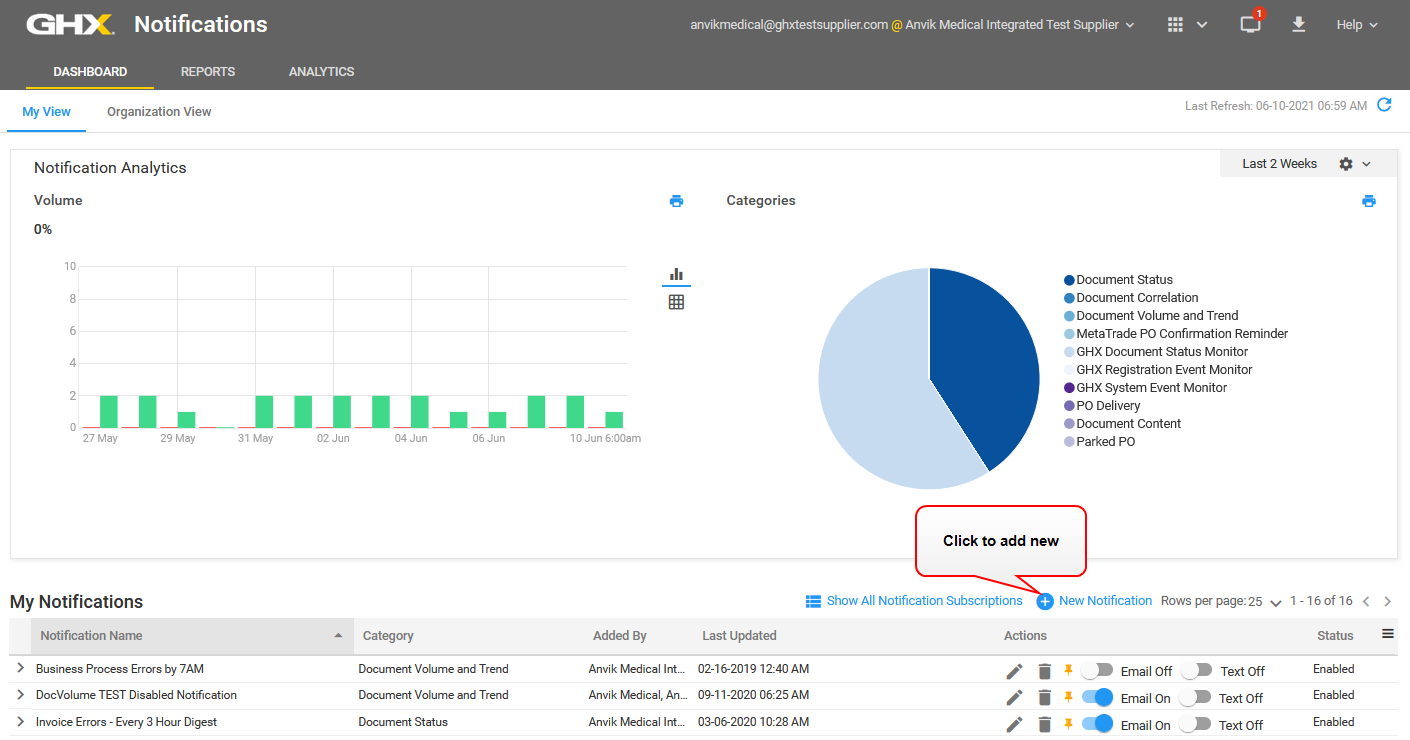Image resolution: width=1410 pixels, height=740 pixels.
Task: Expand Business Process Errors by 7AM row
Action: click(20, 668)
